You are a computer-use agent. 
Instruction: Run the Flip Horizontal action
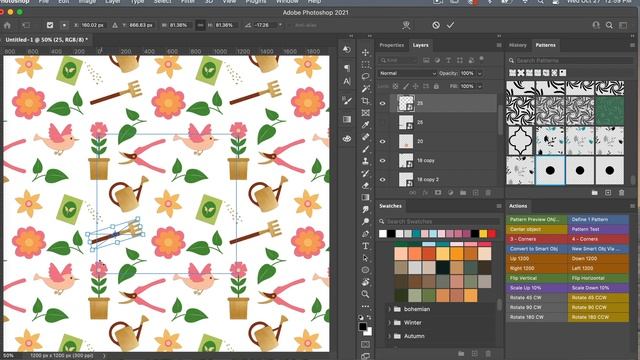[x=598, y=278]
